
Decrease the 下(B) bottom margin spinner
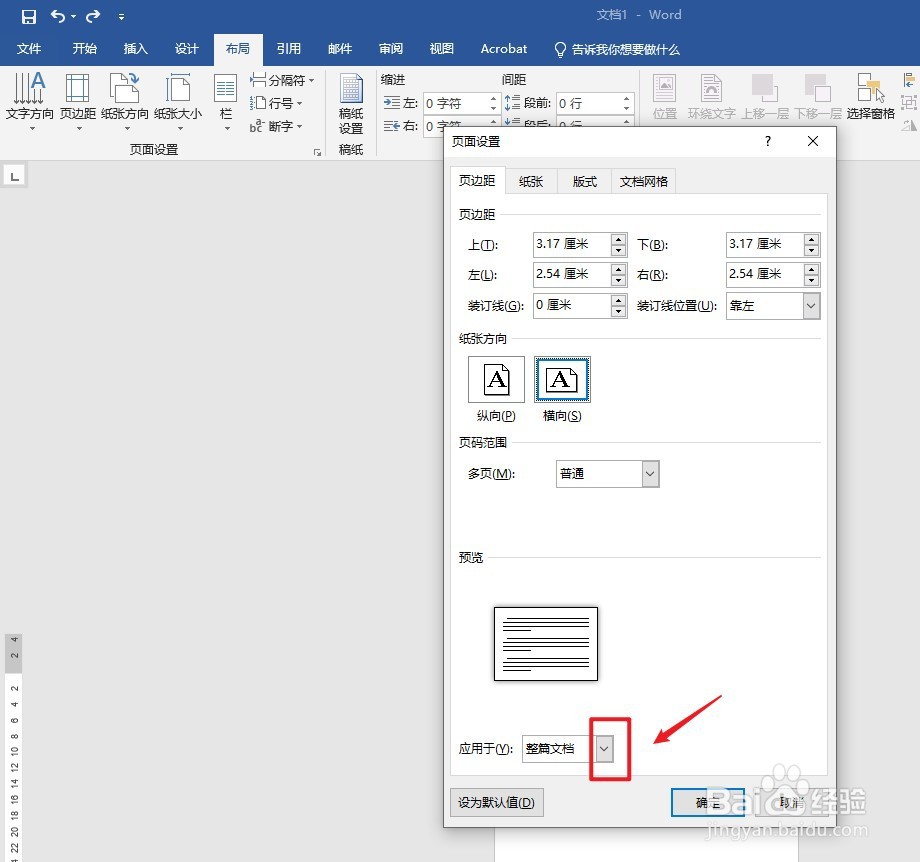(811, 251)
